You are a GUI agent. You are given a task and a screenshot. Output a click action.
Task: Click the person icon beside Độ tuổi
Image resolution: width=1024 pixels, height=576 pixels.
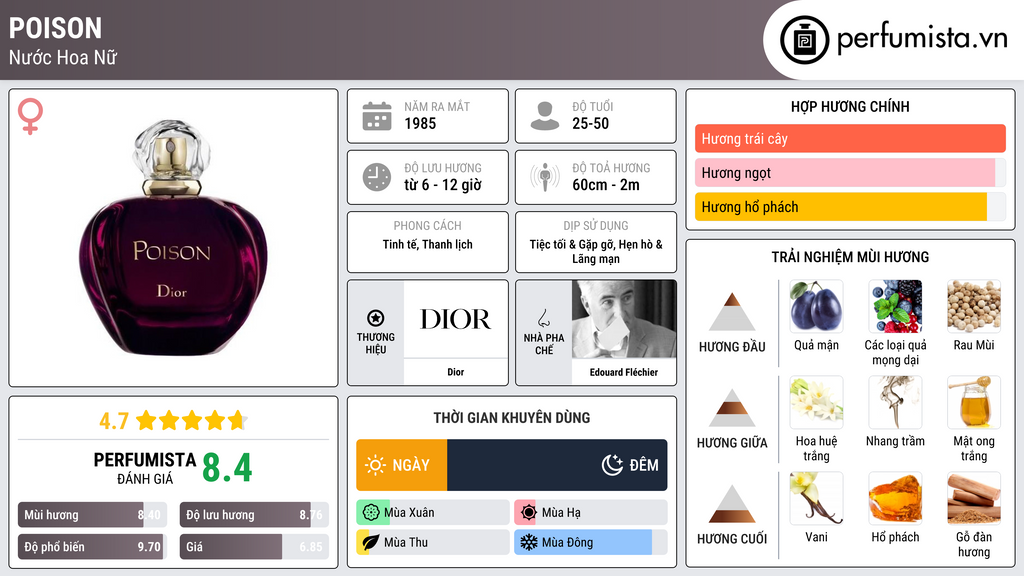click(544, 116)
